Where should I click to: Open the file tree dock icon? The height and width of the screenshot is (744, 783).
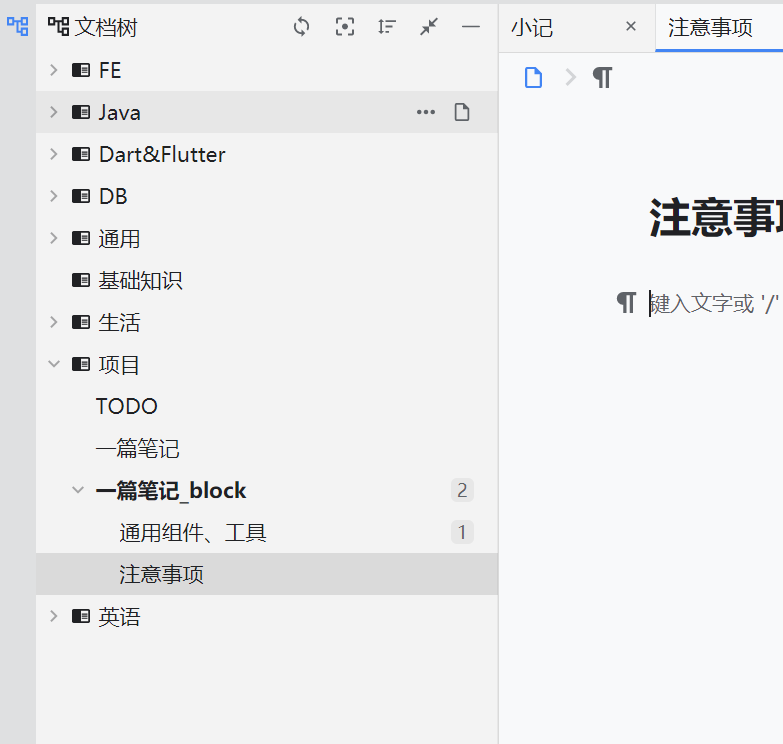tap(17, 26)
